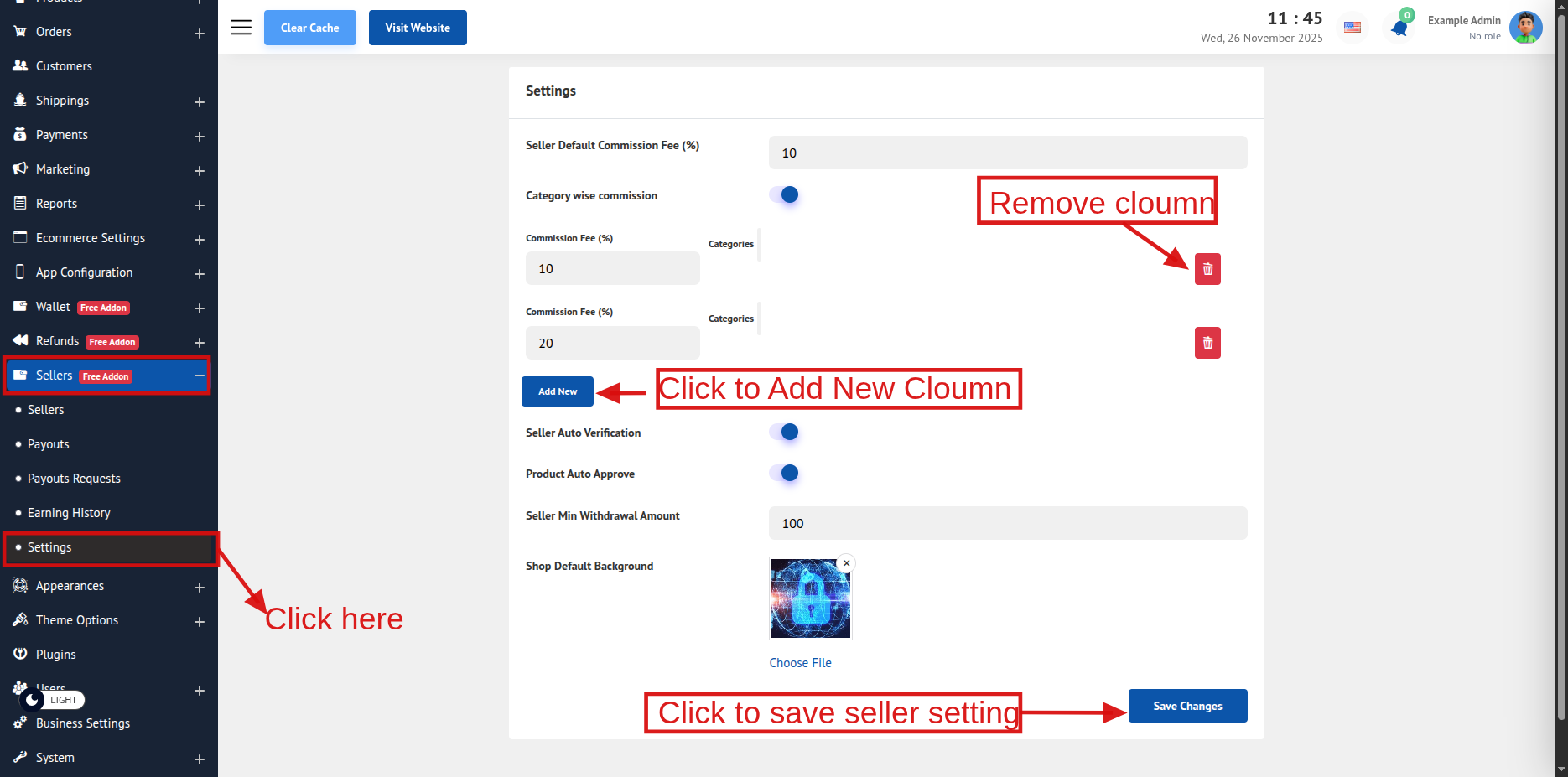Turn off Seller Auto Verification toggle

pyautogui.click(x=784, y=433)
